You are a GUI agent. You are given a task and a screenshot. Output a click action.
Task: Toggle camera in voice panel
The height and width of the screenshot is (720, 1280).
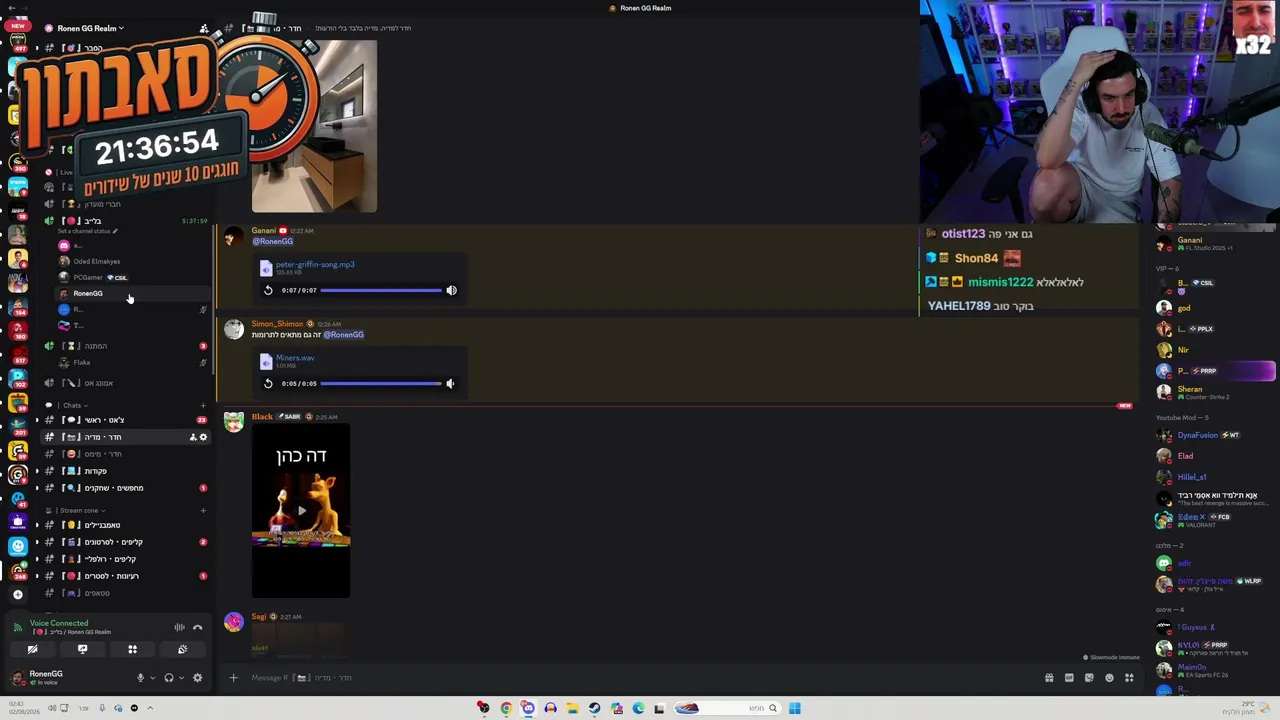(32, 649)
